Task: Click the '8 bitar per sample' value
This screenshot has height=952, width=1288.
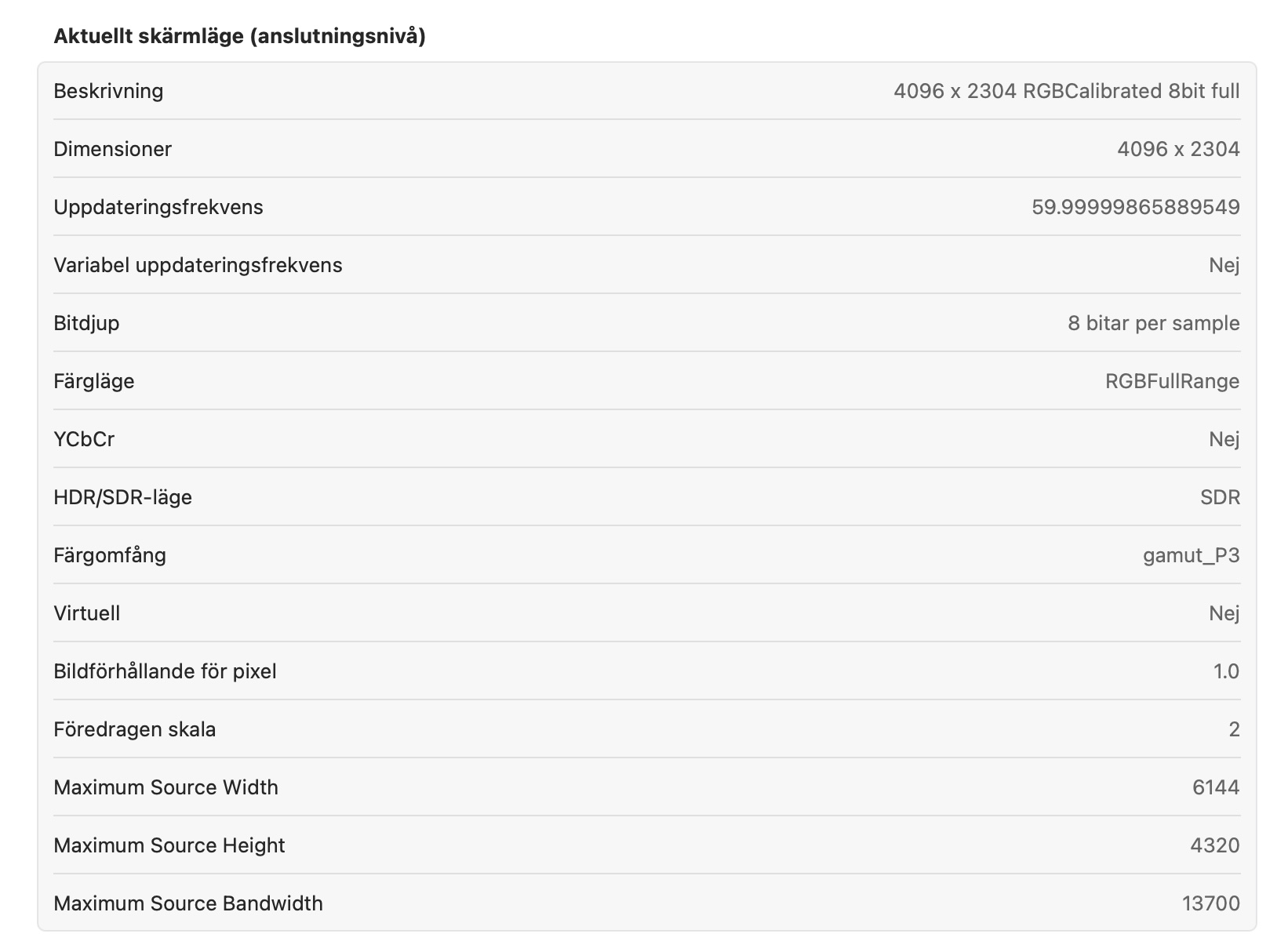Action: (x=1153, y=323)
